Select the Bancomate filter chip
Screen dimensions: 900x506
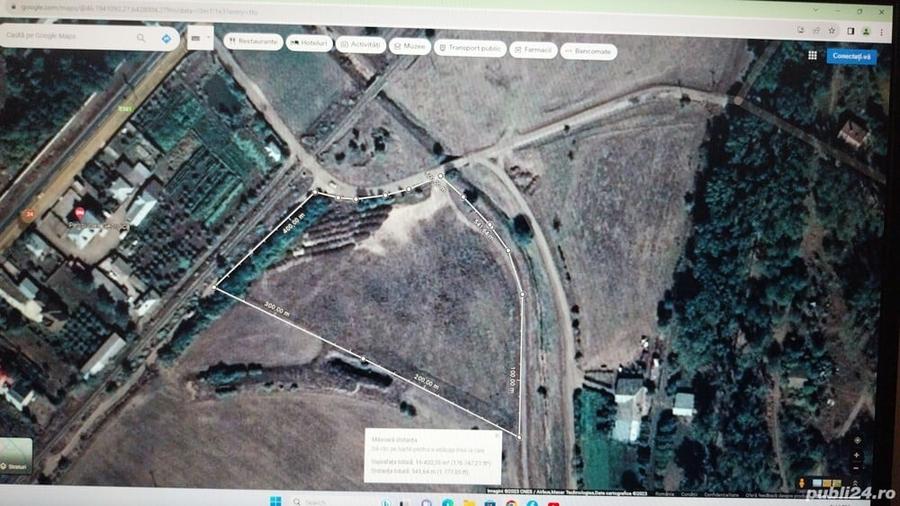coord(588,52)
